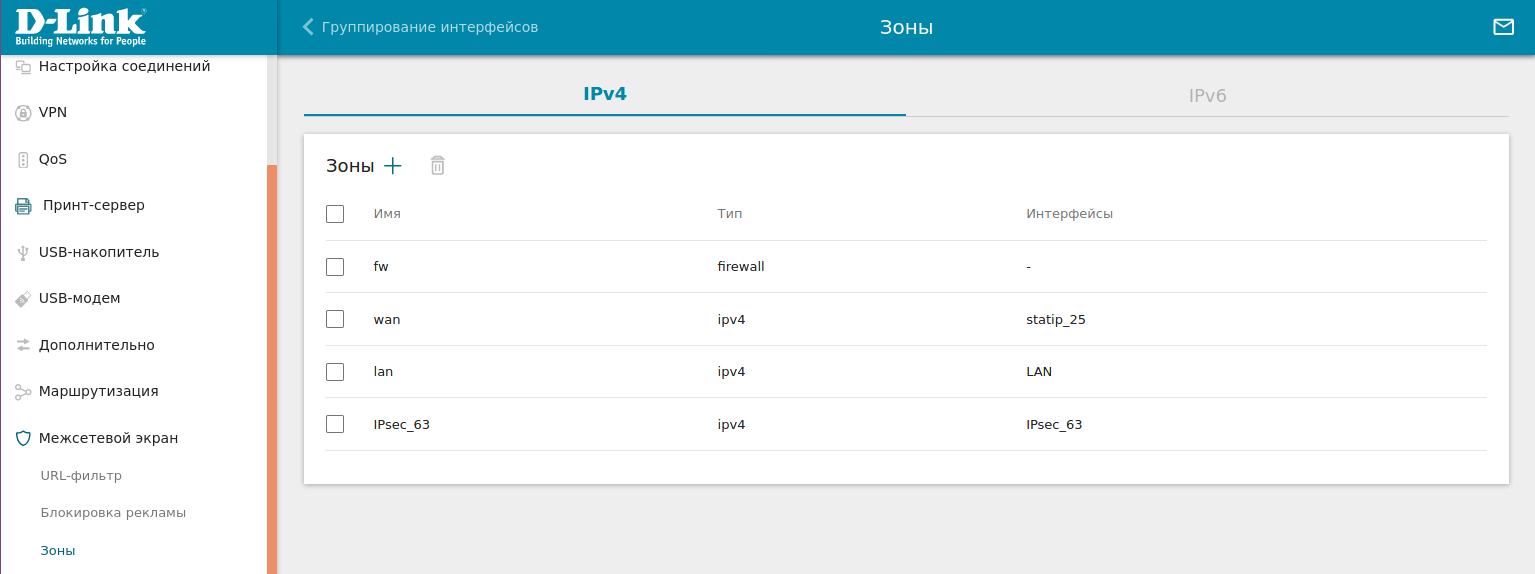Click the shield icon for Межсетевой экран

[x=23, y=438]
